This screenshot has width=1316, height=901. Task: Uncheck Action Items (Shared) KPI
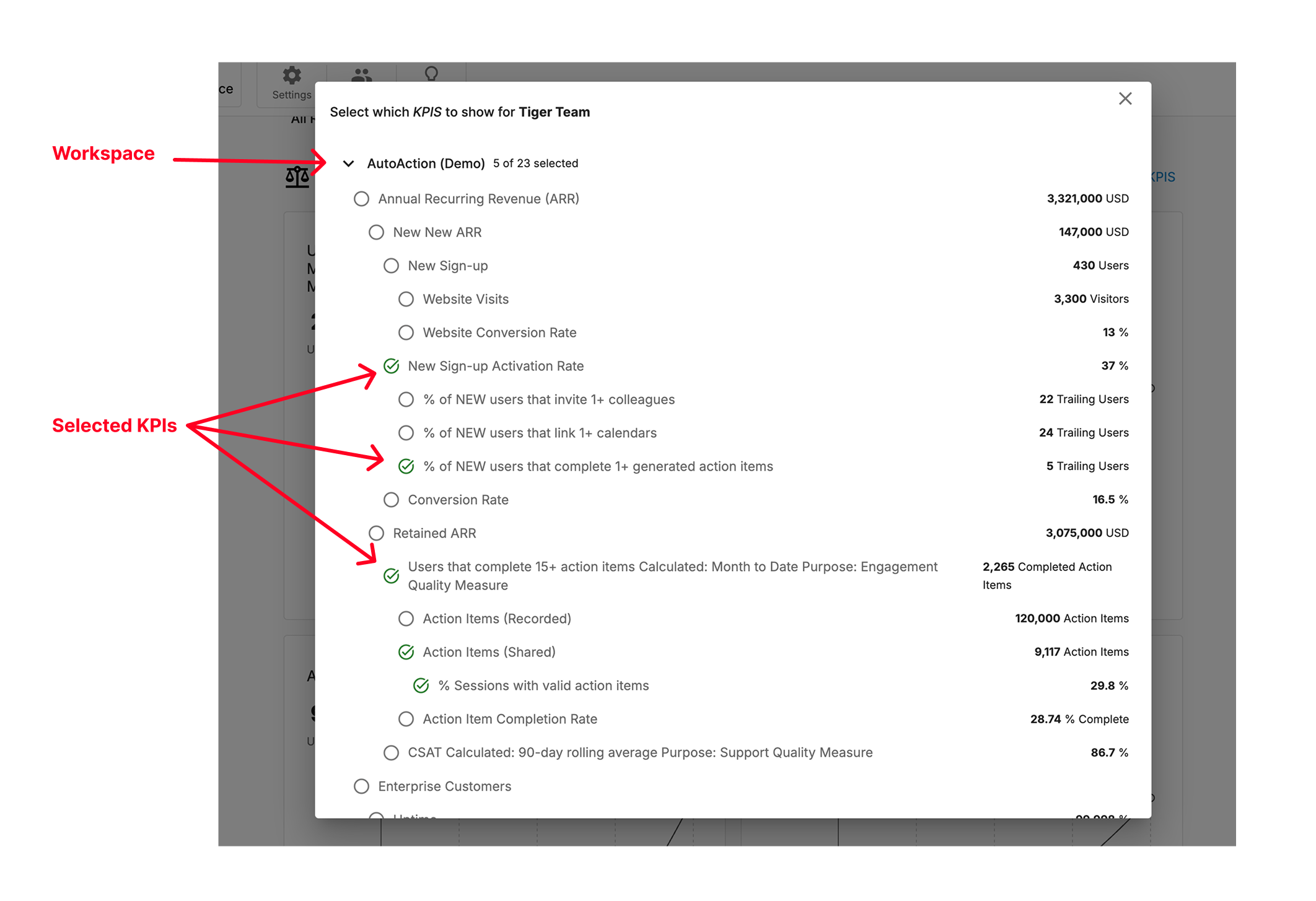point(406,652)
